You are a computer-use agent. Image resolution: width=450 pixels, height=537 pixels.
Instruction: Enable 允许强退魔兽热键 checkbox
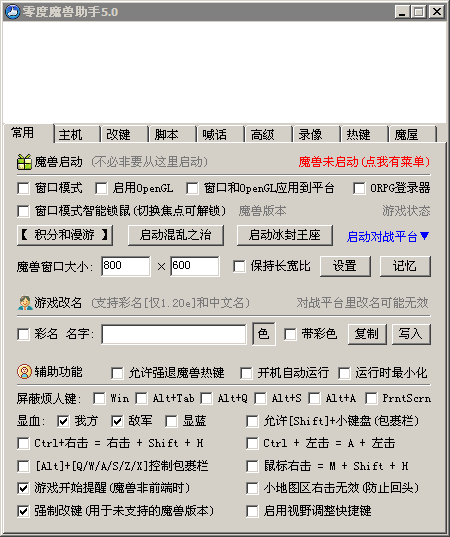117,373
